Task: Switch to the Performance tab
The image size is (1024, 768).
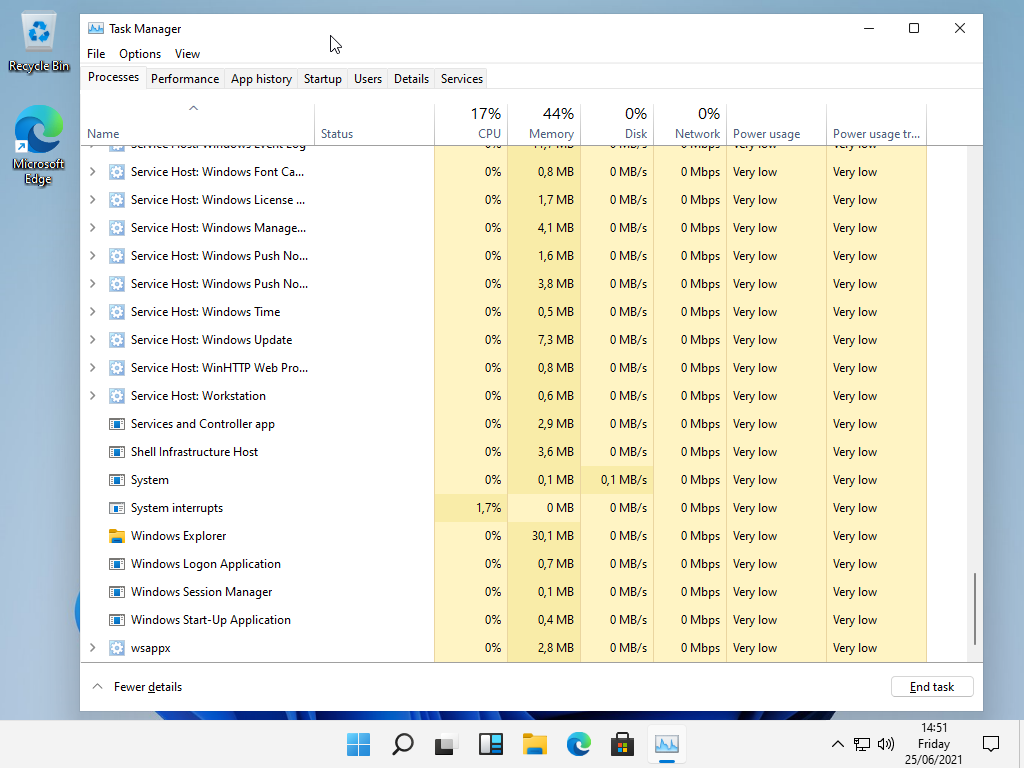Action: (x=184, y=79)
